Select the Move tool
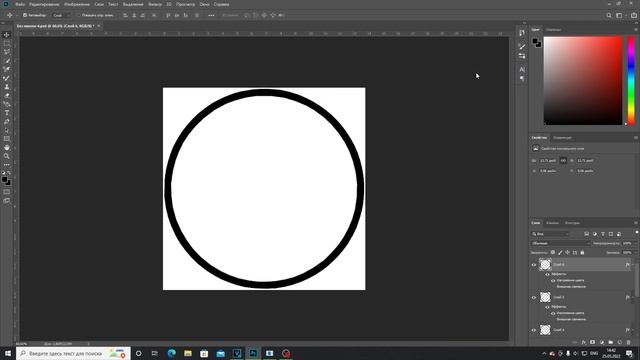 7,35
